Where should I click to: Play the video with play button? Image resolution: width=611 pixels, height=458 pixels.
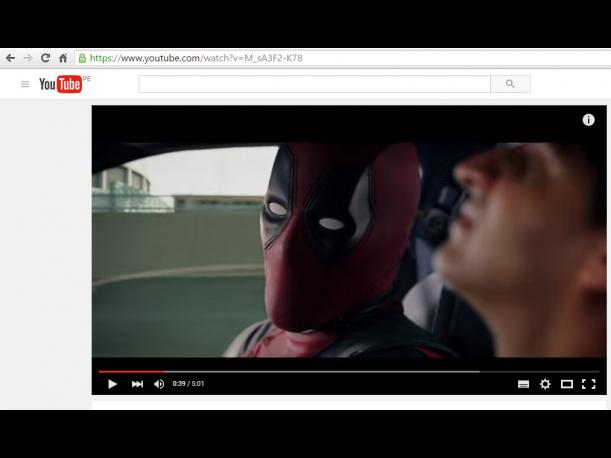[112, 384]
